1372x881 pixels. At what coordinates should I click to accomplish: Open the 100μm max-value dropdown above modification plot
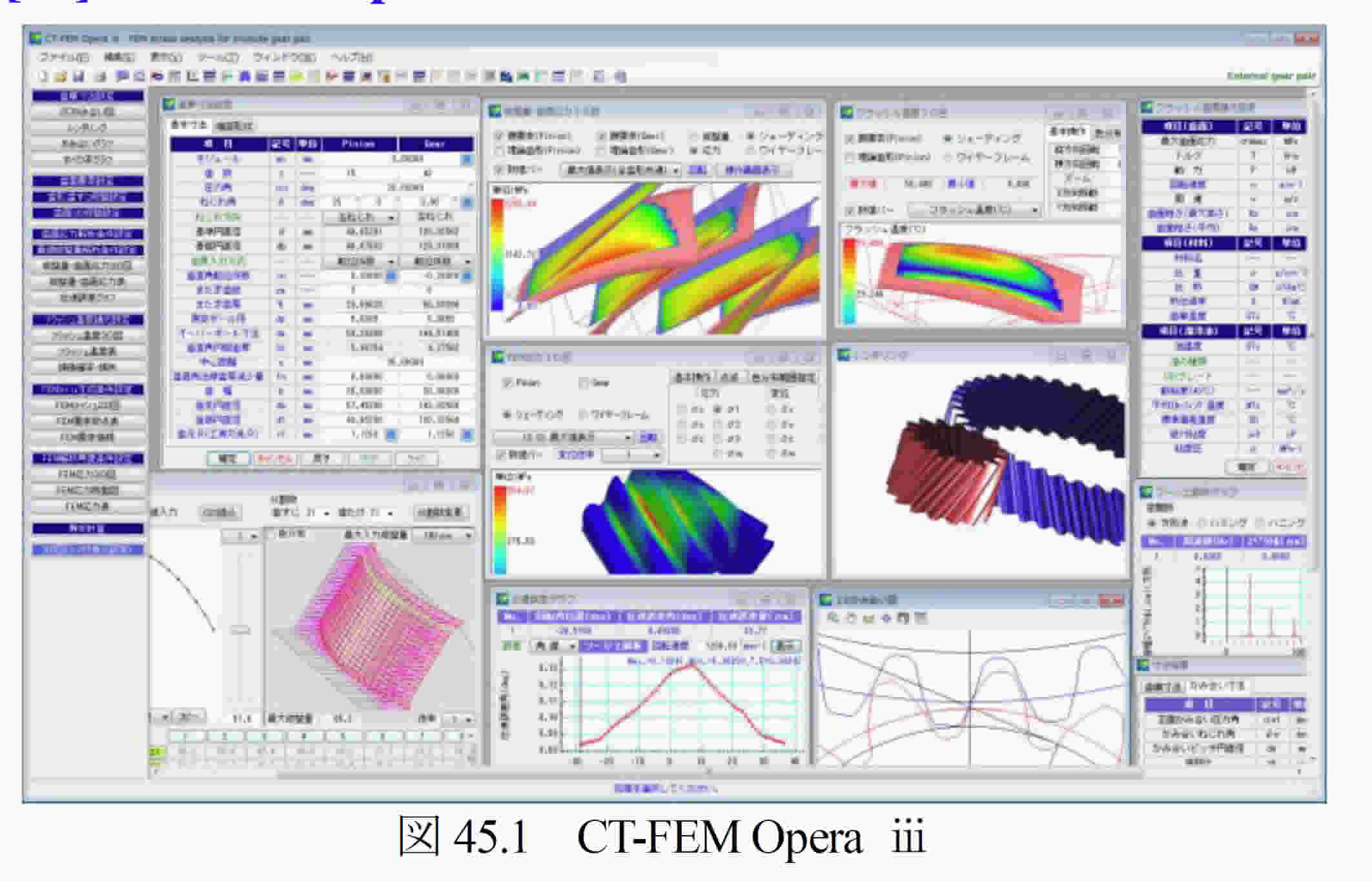point(444,535)
